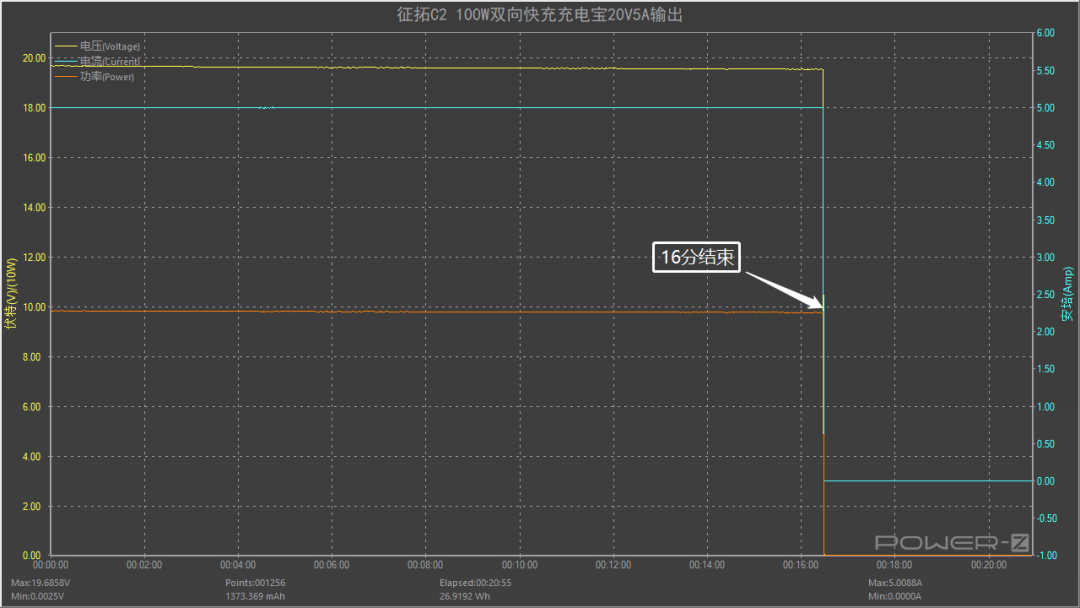Click the 1373.369 mAh capacity value
Image resolution: width=1080 pixels, height=608 pixels.
[255, 596]
